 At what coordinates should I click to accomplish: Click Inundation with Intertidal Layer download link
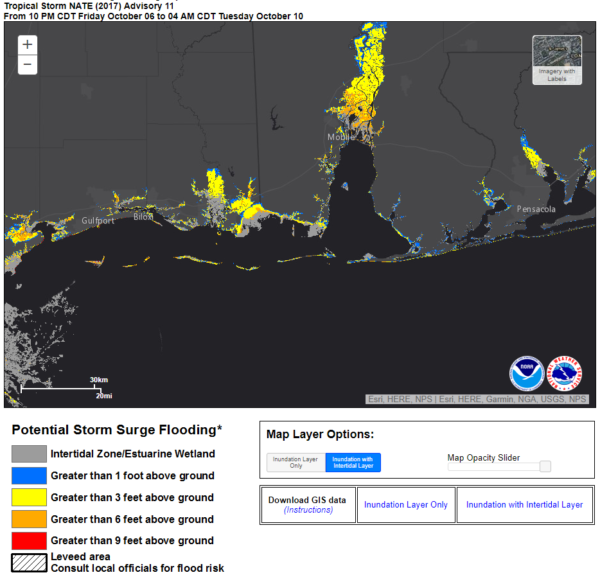point(524,505)
